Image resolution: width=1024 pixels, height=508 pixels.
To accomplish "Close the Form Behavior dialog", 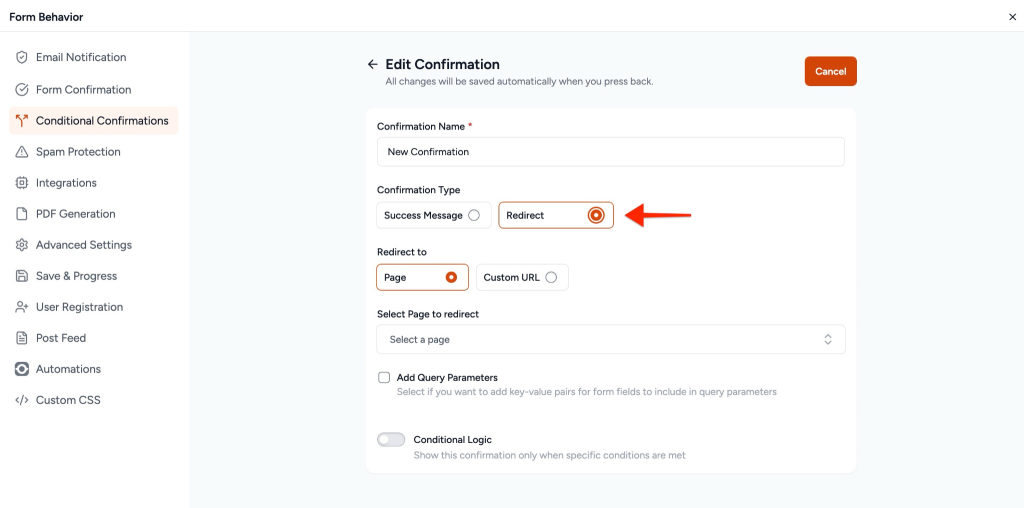I will click(x=1012, y=17).
